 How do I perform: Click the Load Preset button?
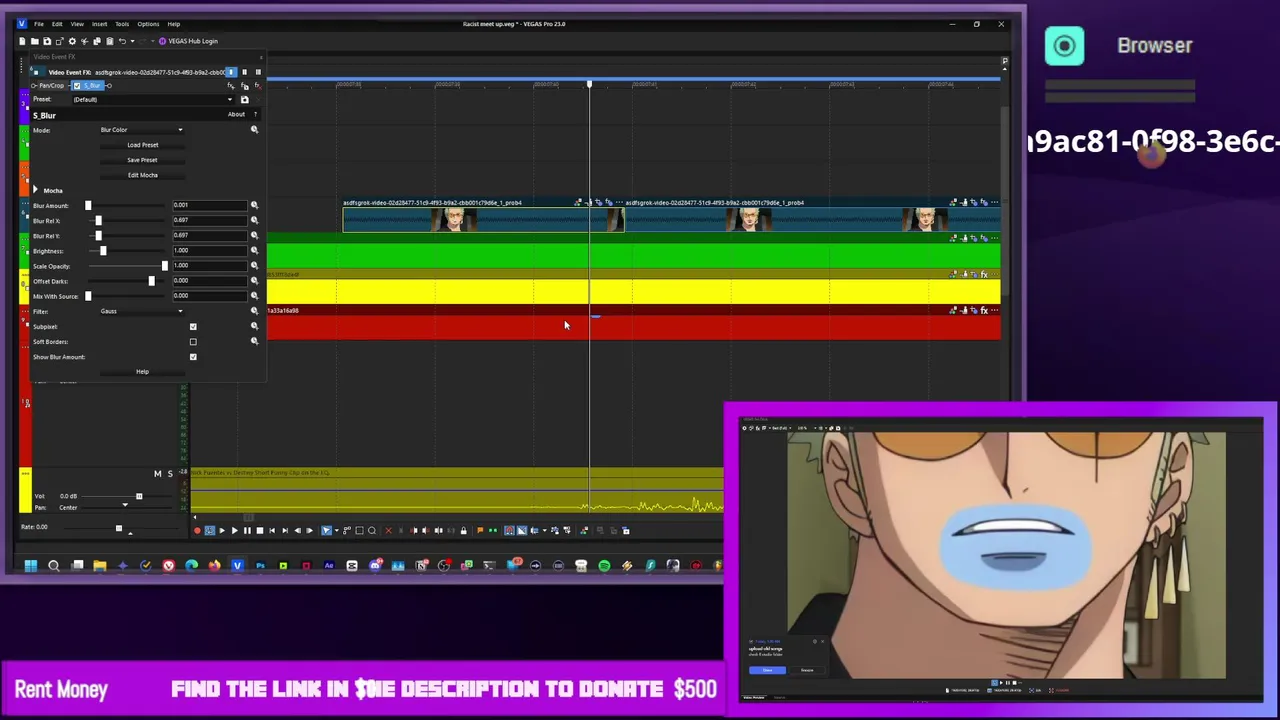click(x=142, y=145)
